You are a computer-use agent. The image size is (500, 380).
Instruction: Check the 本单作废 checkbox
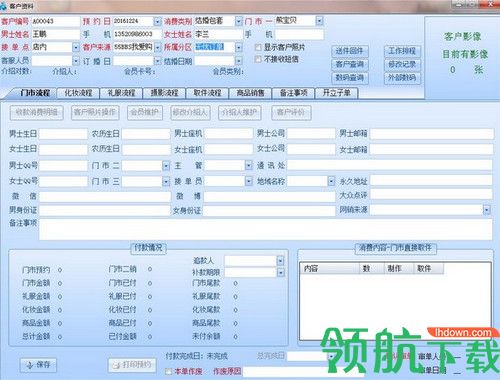169,371
